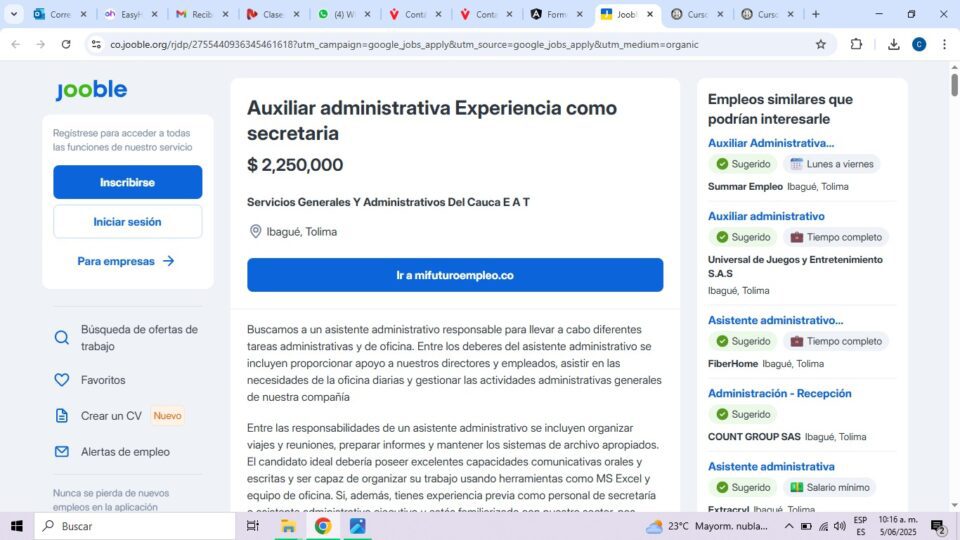Screen dimensions: 960x540
Task: Open Administración - Recepción job link
Action: pyautogui.click(x=779, y=393)
